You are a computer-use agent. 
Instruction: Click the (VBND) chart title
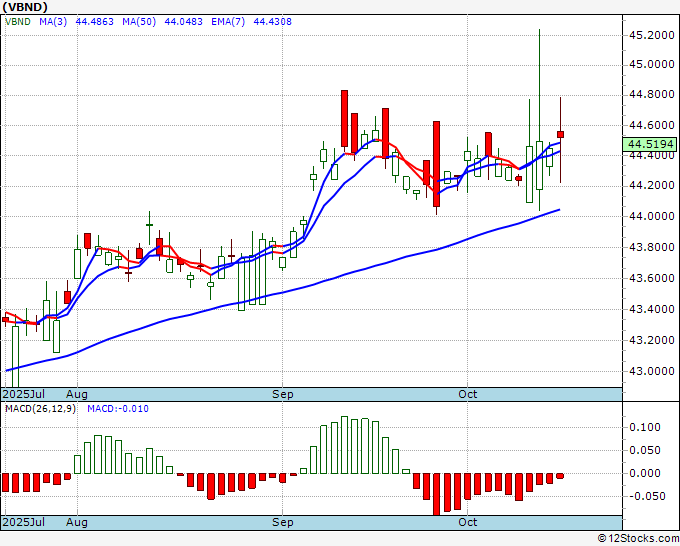(x=25, y=7)
